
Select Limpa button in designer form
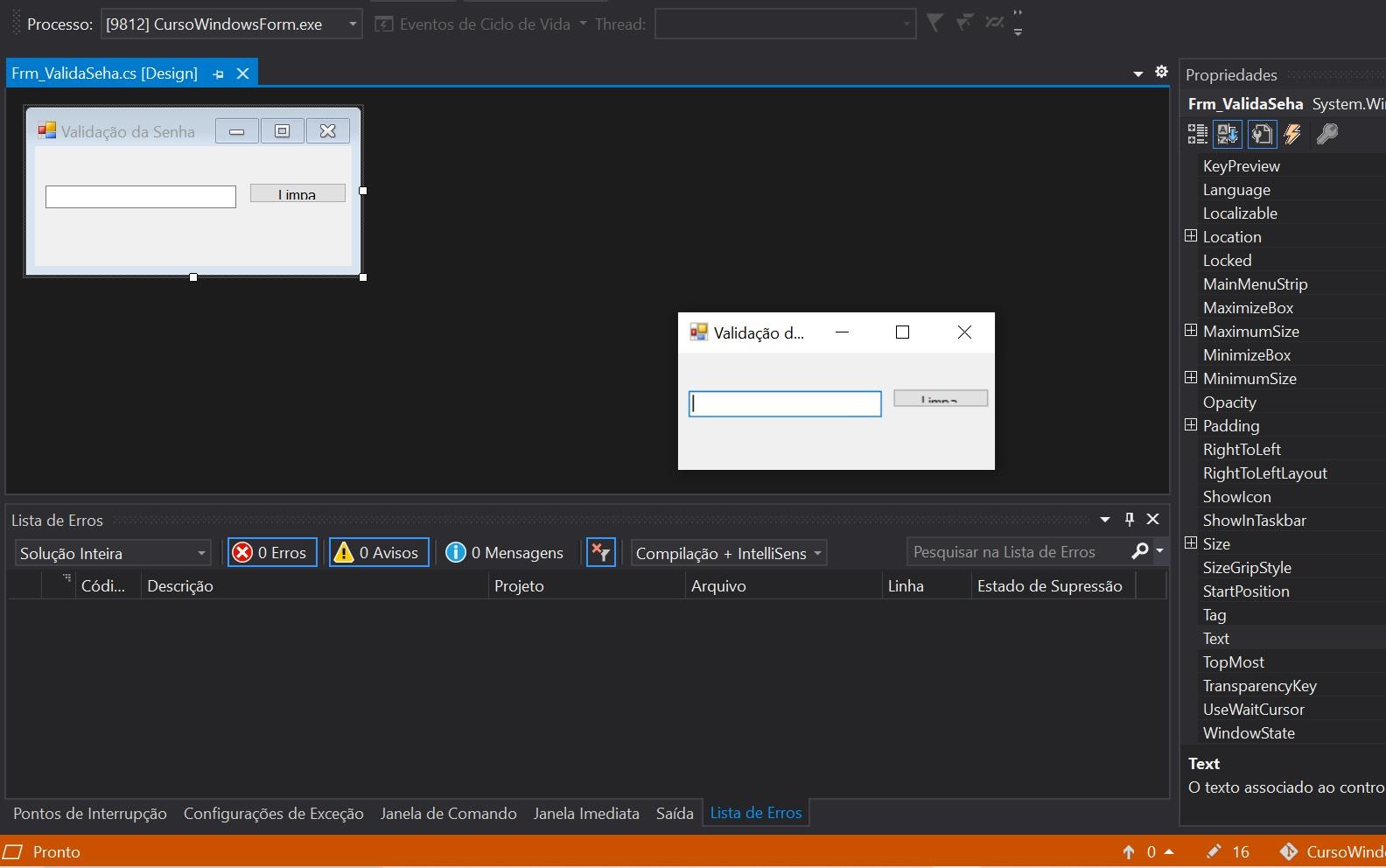coord(297,192)
